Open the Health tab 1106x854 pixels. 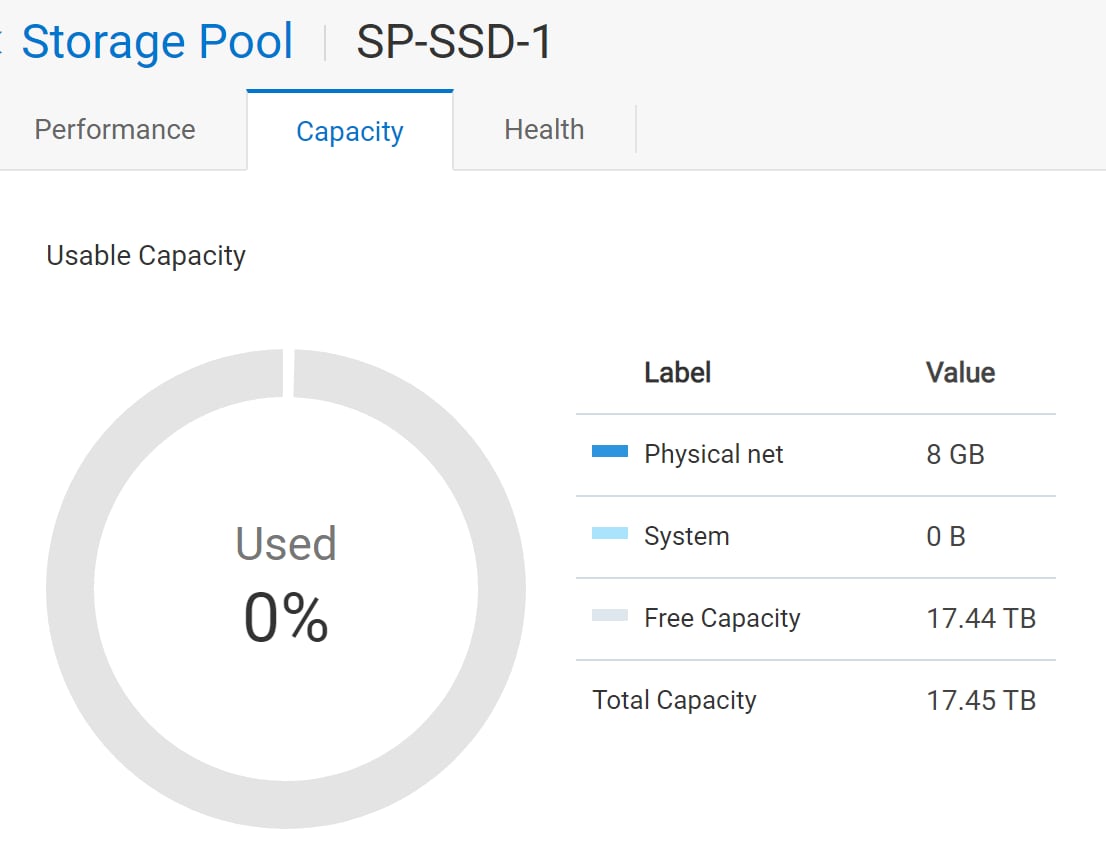(x=544, y=130)
